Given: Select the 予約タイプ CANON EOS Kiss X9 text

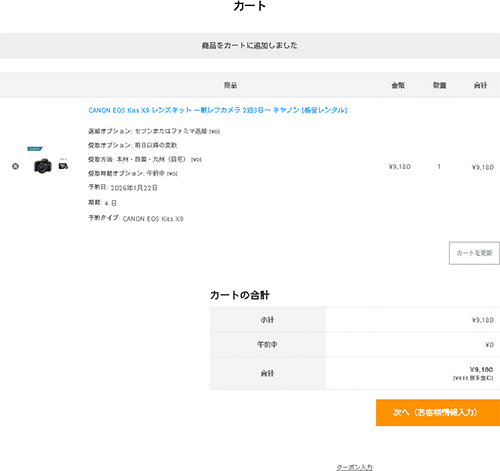Looking at the screenshot, I should click(136, 218).
